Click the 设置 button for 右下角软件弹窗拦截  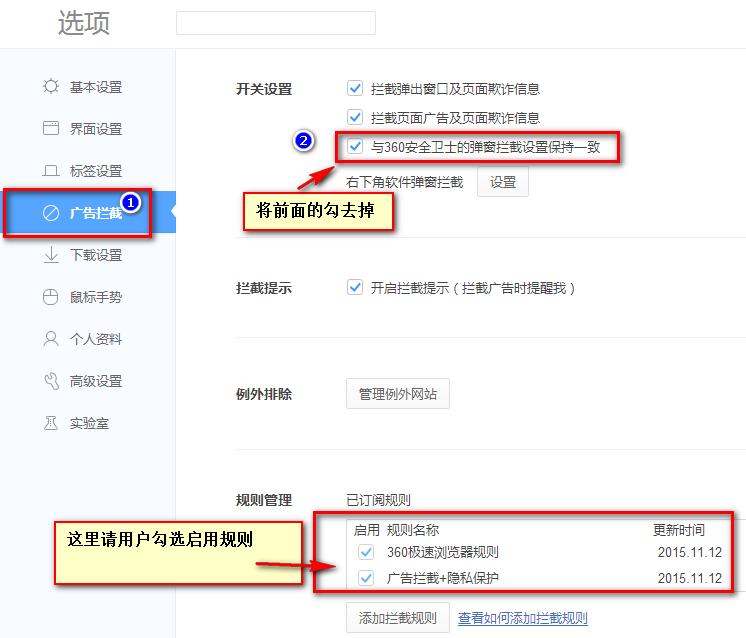502,183
